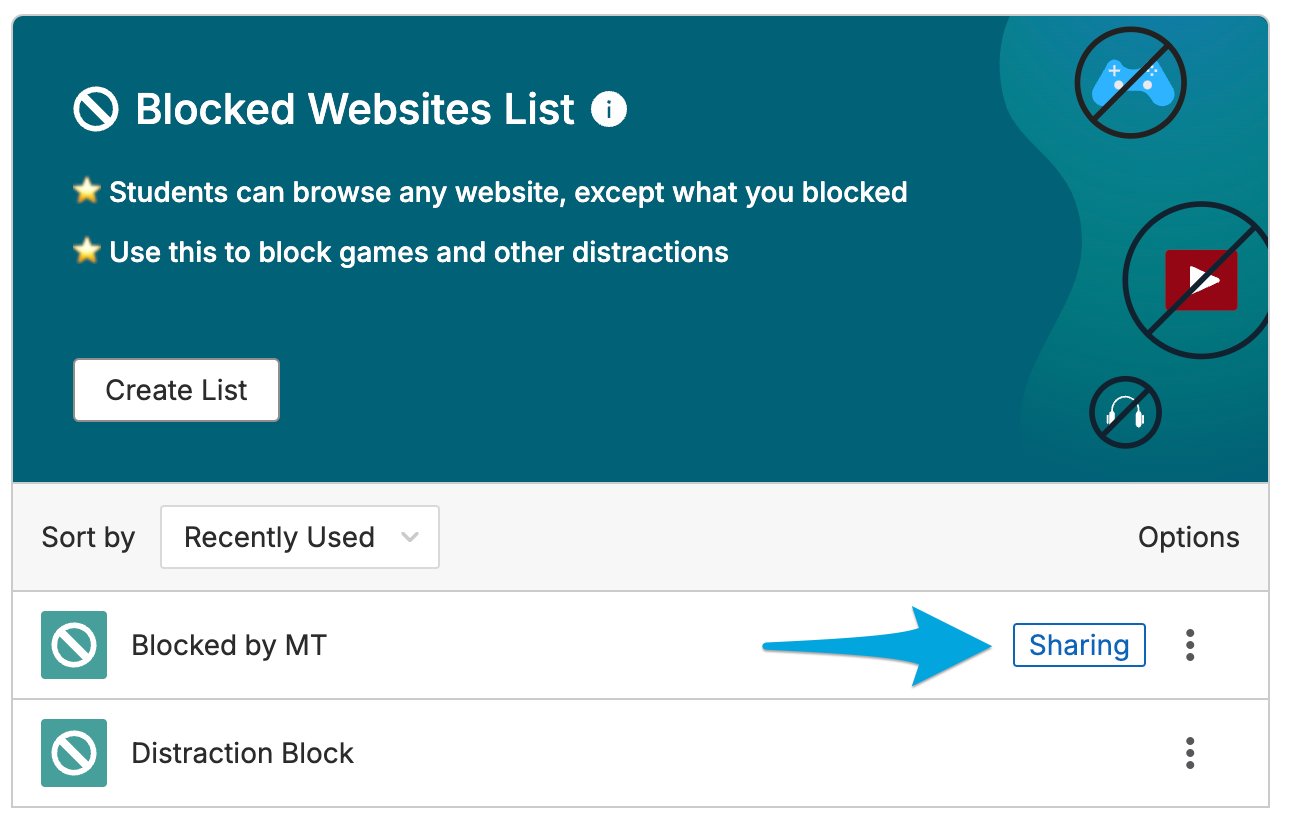This screenshot has width=1290, height=838.
Task: Click the first star bullet about browsing websites
Action: [x=87, y=190]
